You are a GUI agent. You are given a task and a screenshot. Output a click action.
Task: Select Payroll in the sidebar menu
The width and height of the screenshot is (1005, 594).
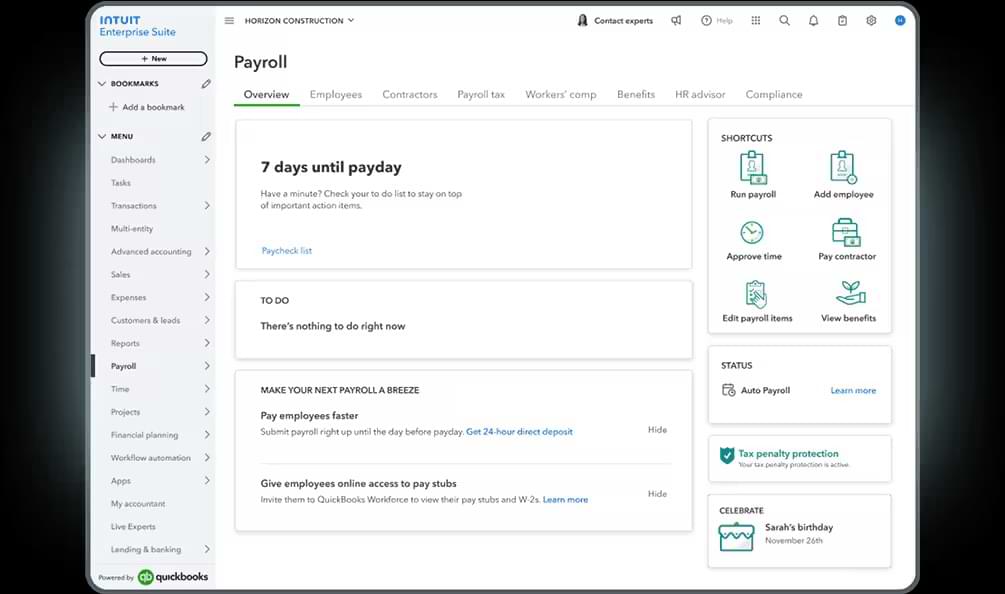coord(123,366)
